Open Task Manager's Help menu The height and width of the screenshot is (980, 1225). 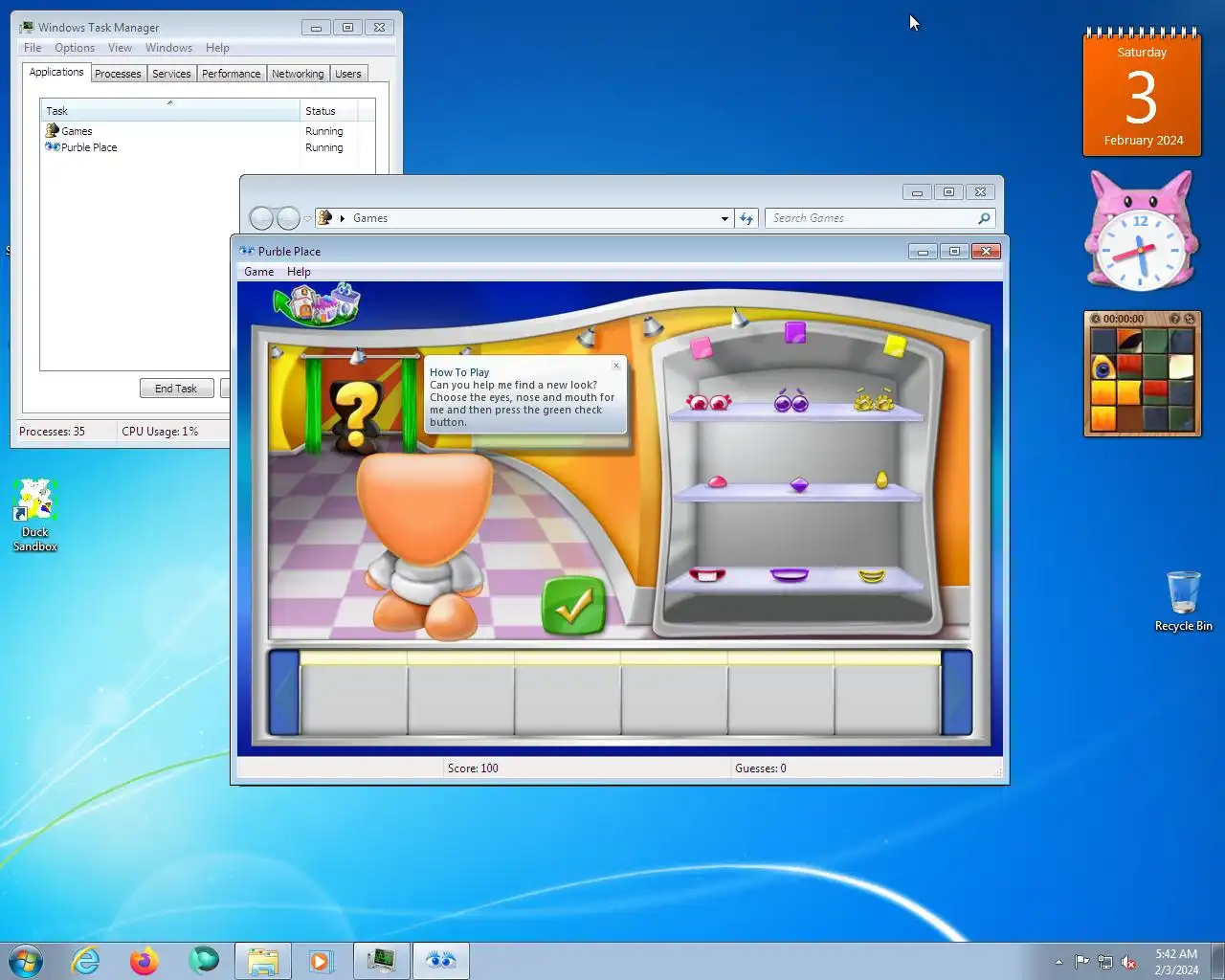click(x=217, y=48)
